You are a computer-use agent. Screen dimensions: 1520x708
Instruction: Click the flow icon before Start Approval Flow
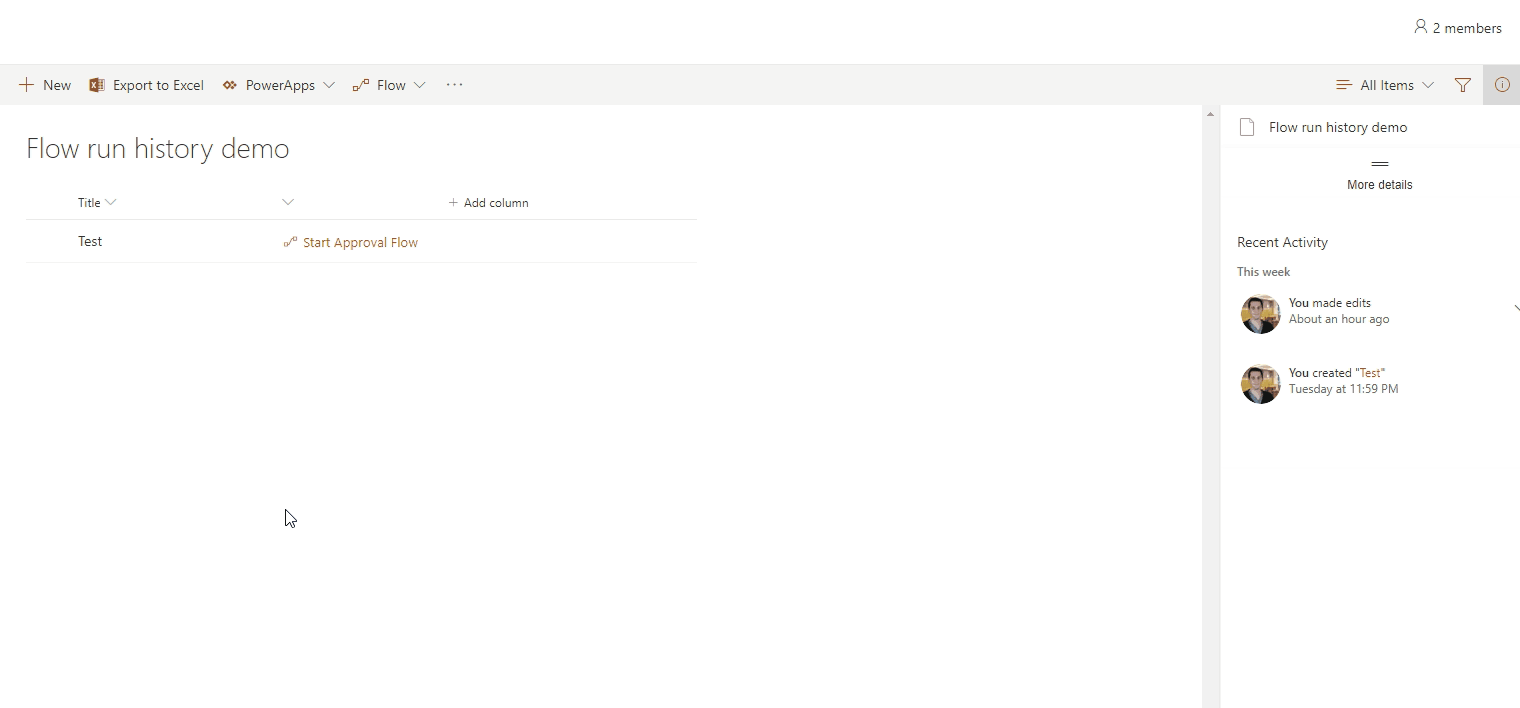click(289, 242)
